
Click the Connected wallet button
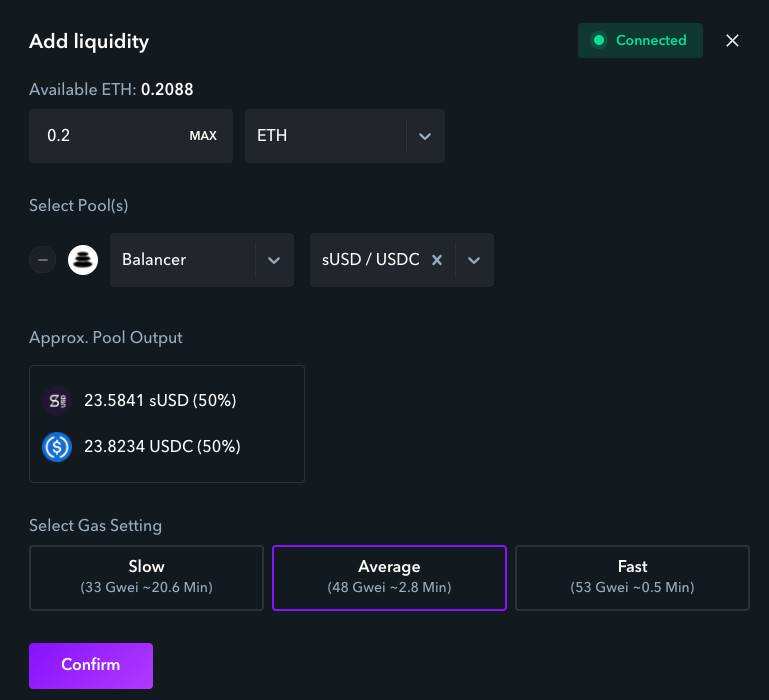[x=640, y=40]
